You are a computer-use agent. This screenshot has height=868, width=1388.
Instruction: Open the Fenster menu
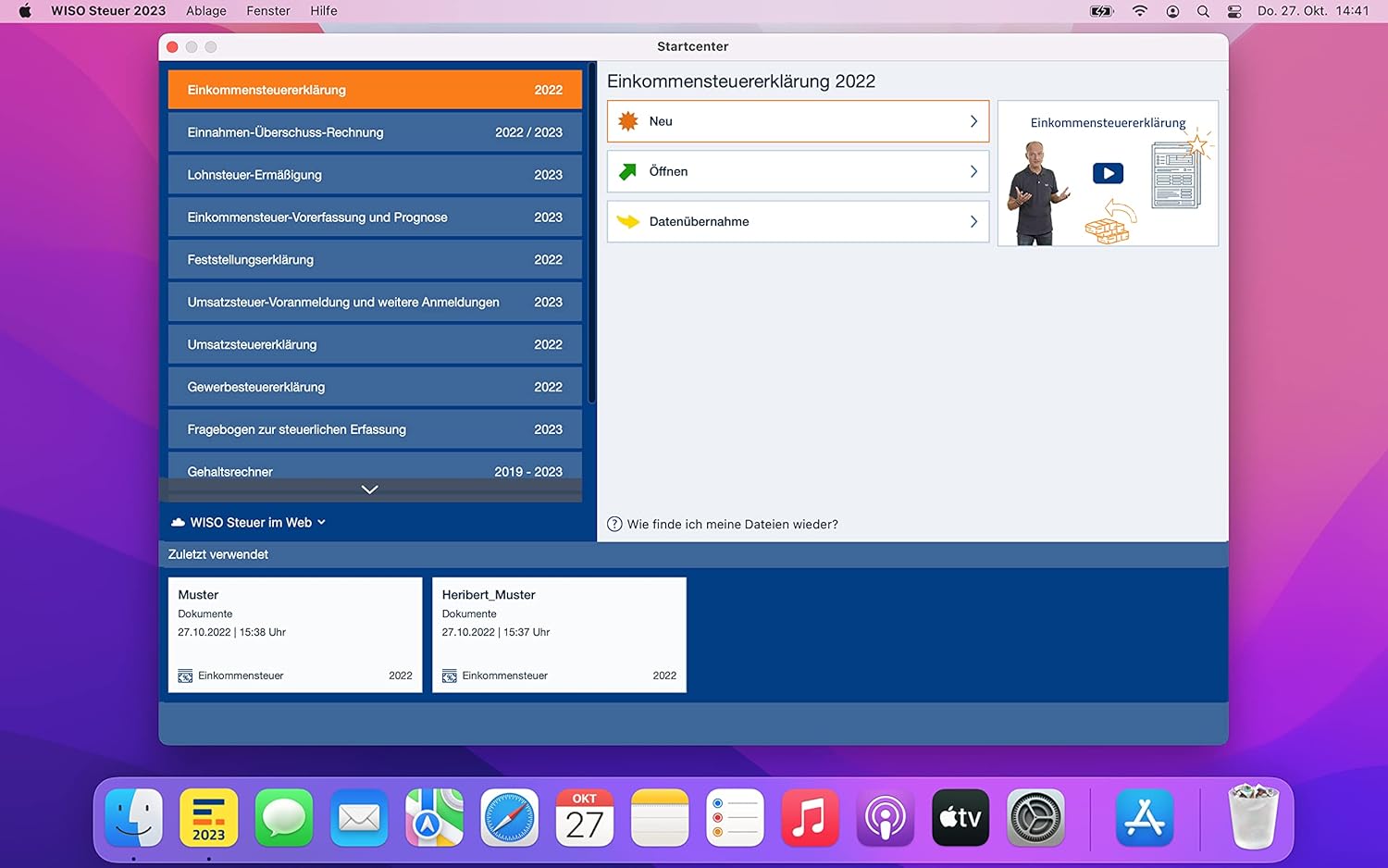click(268, 11)
